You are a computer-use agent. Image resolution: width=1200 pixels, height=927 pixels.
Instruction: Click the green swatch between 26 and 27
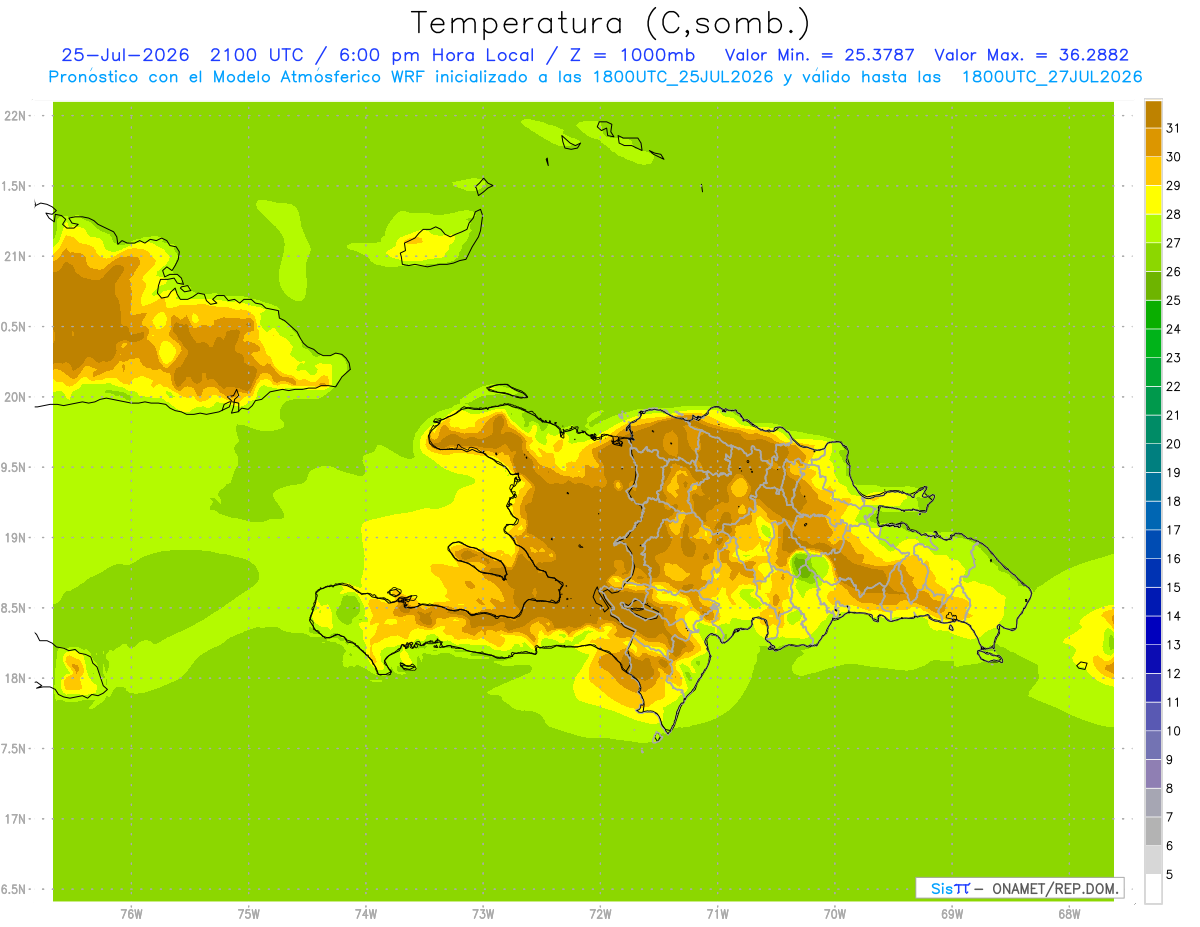[1153, 257]
